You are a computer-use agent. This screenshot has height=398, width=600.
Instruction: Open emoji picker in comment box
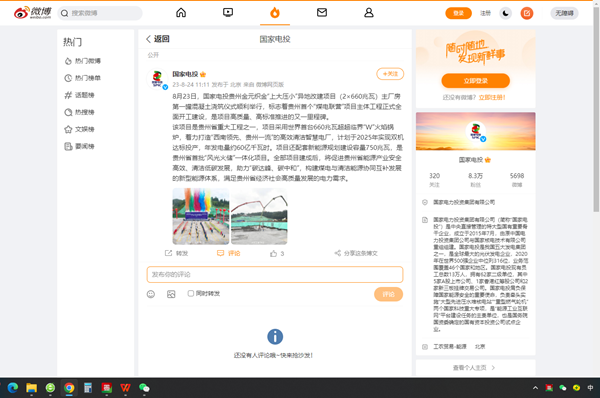point(151,294)
